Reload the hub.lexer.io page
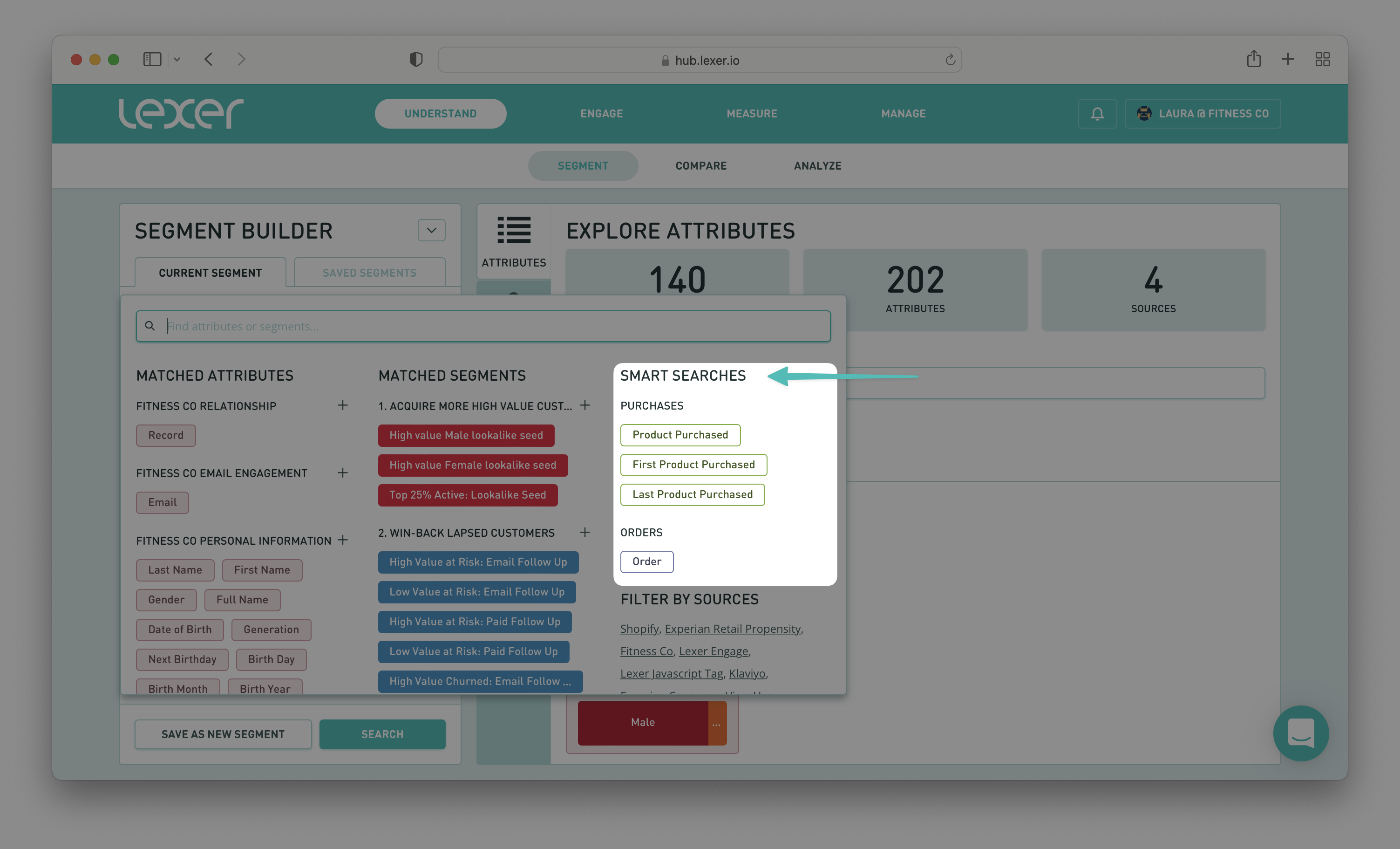This screenshot has width=1400, height=849. click(x=950, y=60)
